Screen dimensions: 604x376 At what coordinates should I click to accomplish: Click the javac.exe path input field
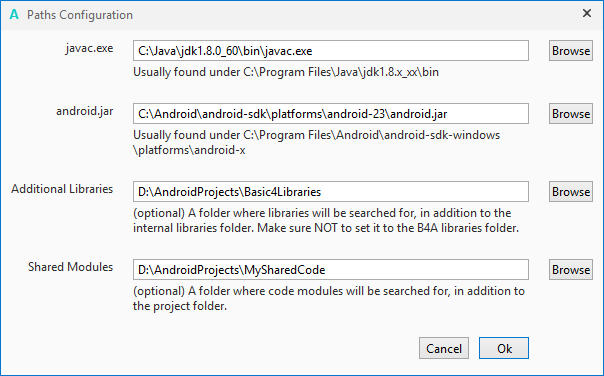click(331, 50)
